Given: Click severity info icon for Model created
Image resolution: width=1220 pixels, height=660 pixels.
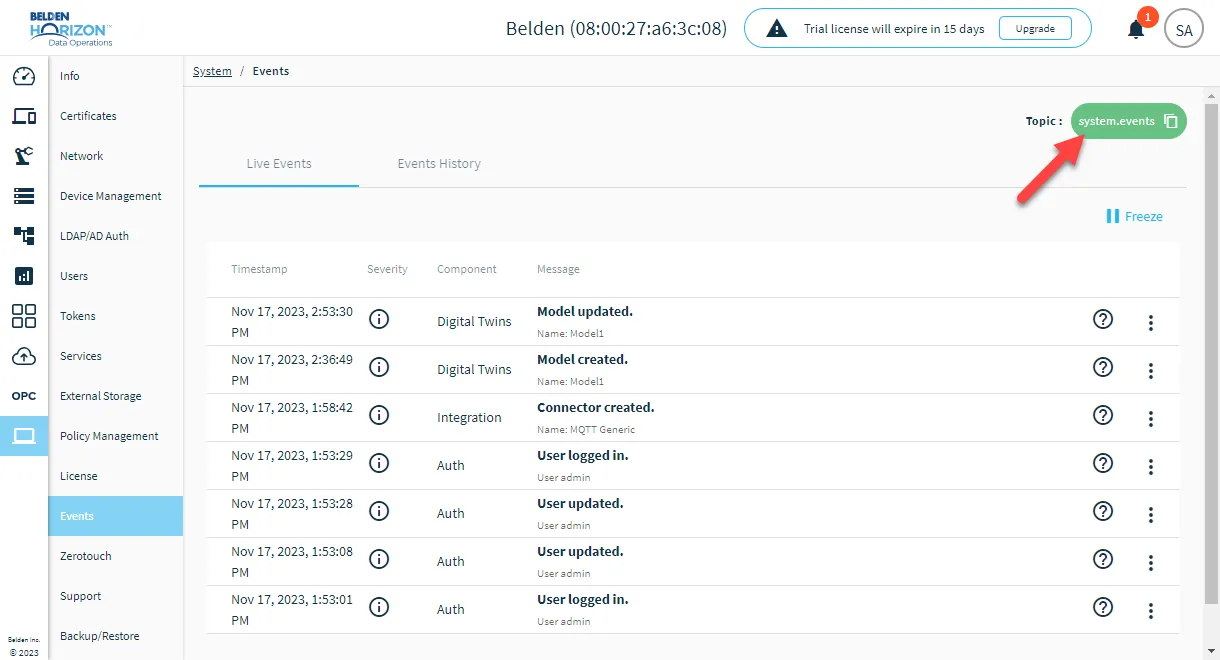Looking at the screenshot, I should coord(379,367).
